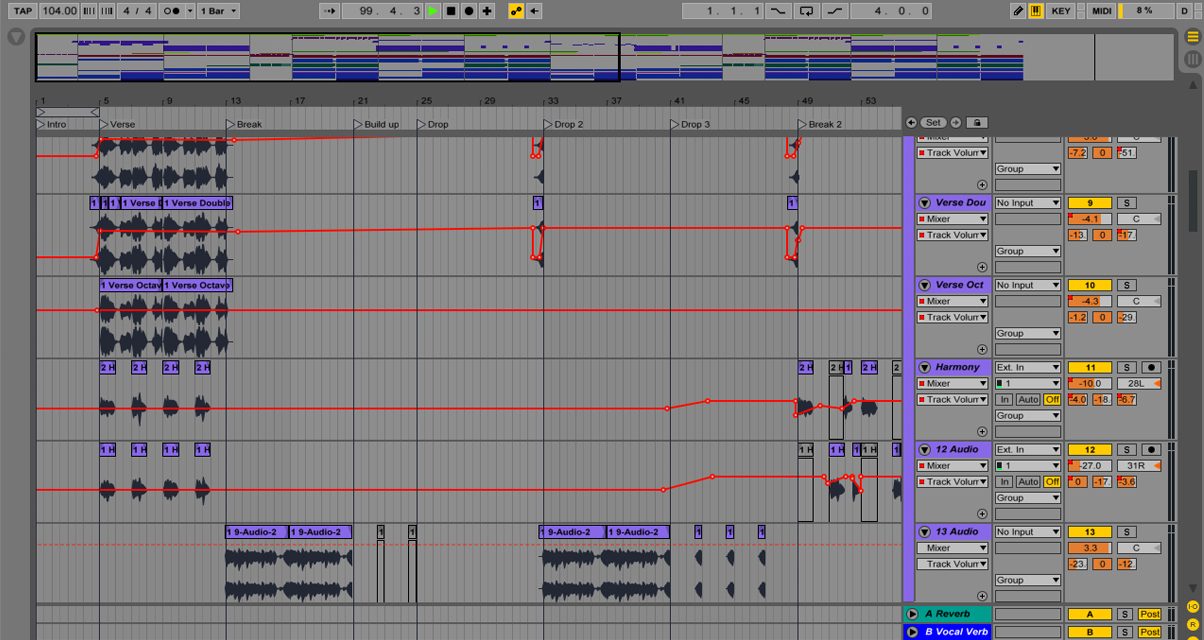Open the Ext. In dropdown on the Harmony track
The image size is (1204, 640).
(x=1027, y=367)
